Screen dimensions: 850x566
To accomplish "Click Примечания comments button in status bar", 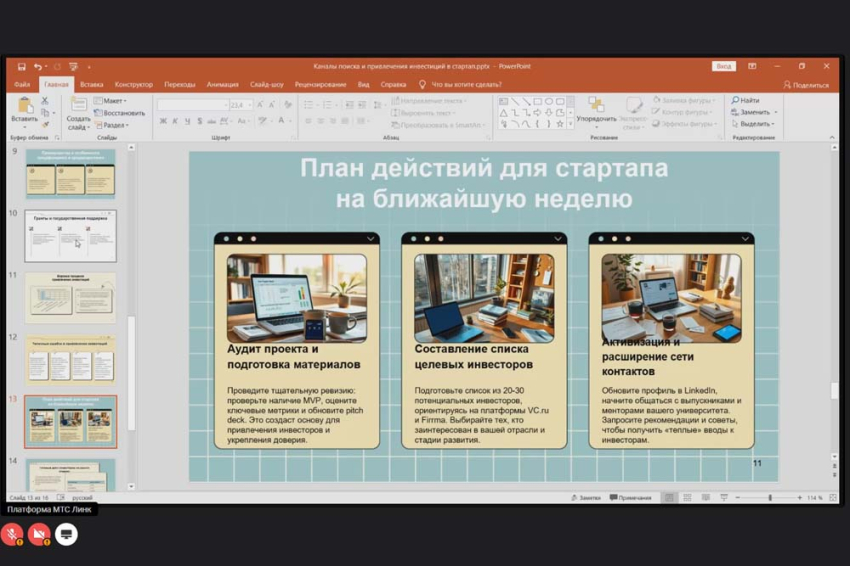I will (x=630, y=498).
